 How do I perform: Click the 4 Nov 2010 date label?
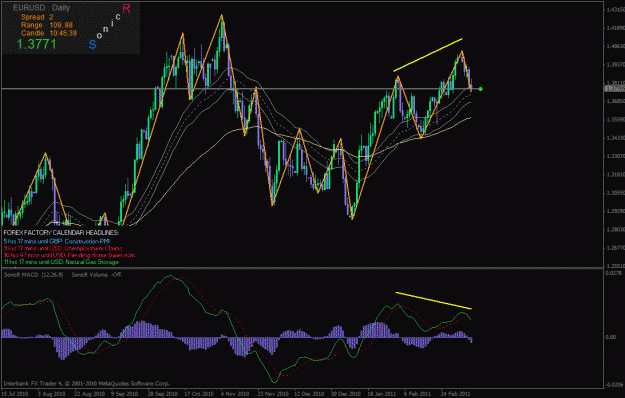(234, 394)
